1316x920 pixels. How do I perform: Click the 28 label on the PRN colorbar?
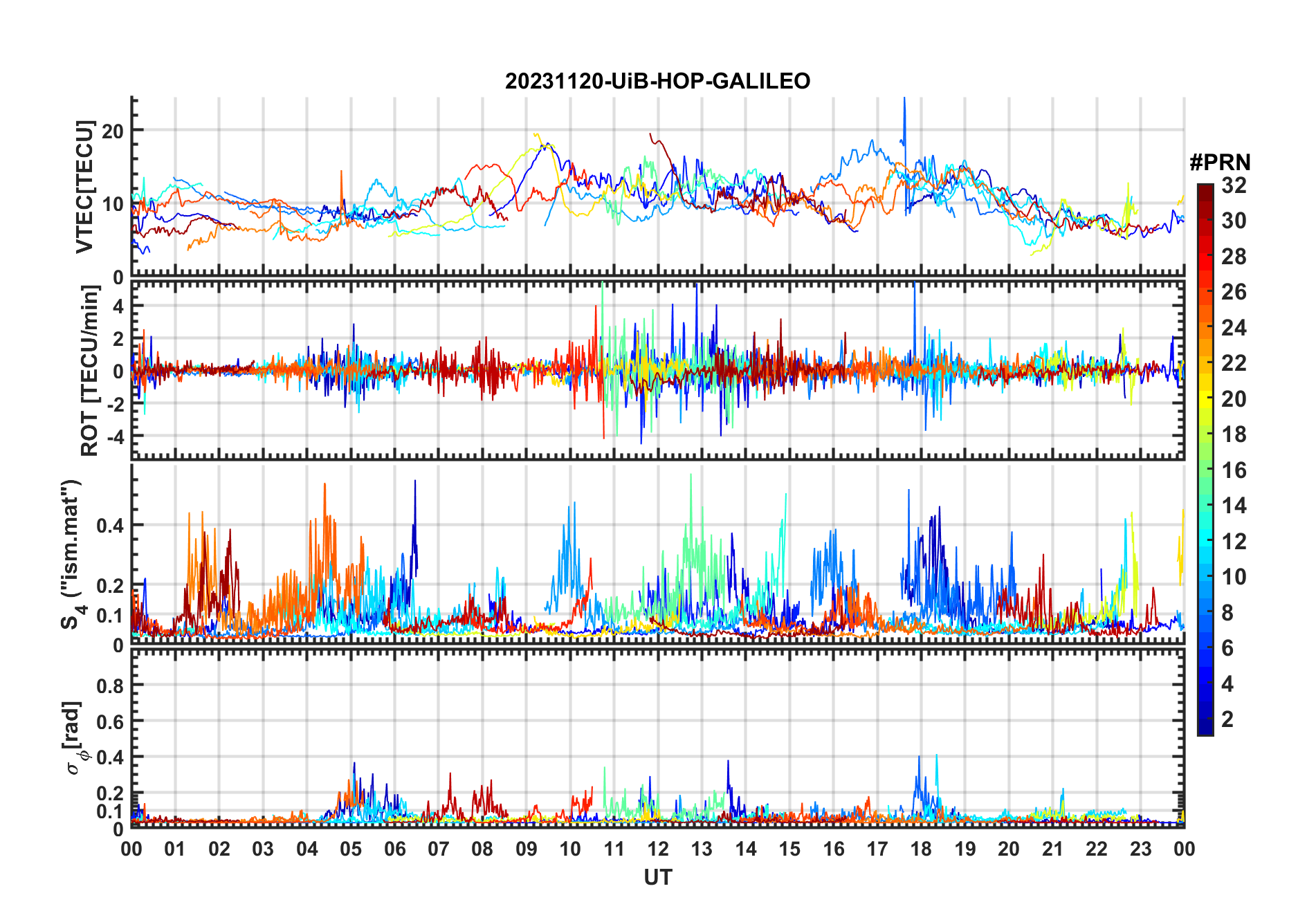1234,257
